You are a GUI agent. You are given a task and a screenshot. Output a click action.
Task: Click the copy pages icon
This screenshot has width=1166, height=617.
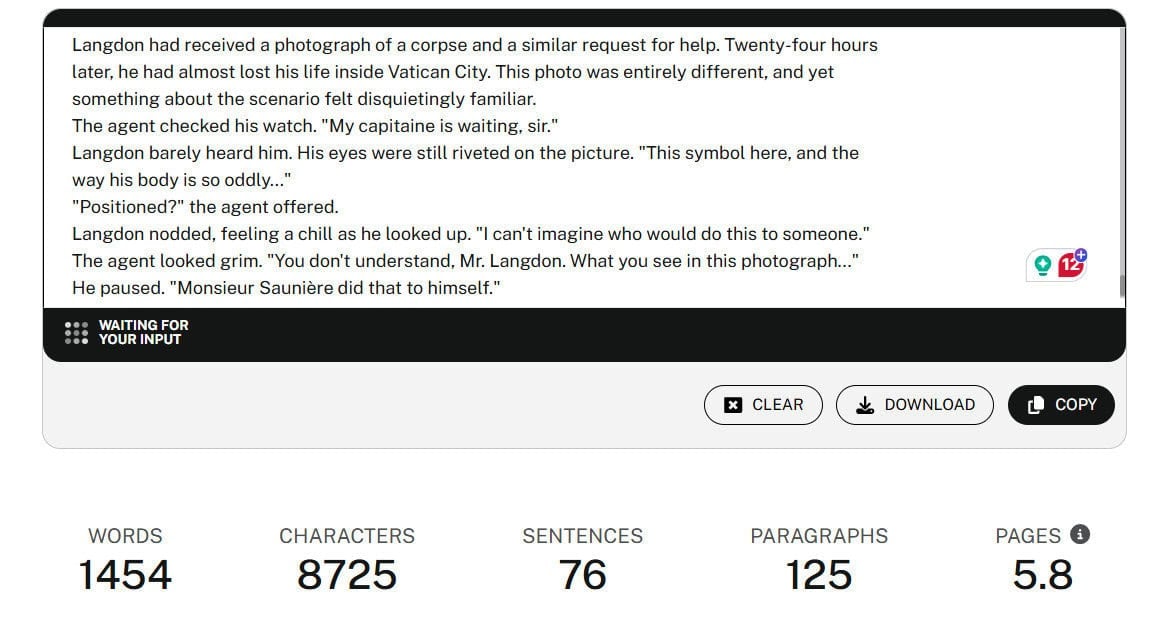coord(1036,405)
